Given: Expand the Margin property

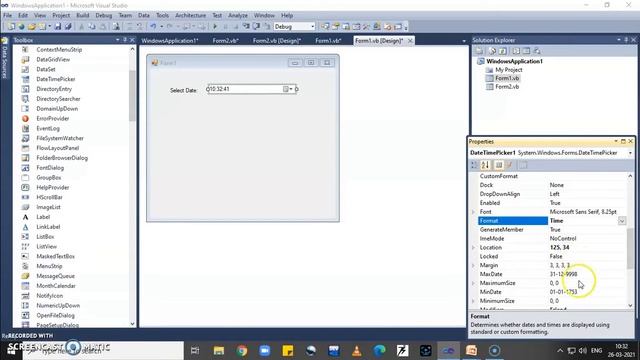Looking at the screenshot, I should [x=473, y=265].
